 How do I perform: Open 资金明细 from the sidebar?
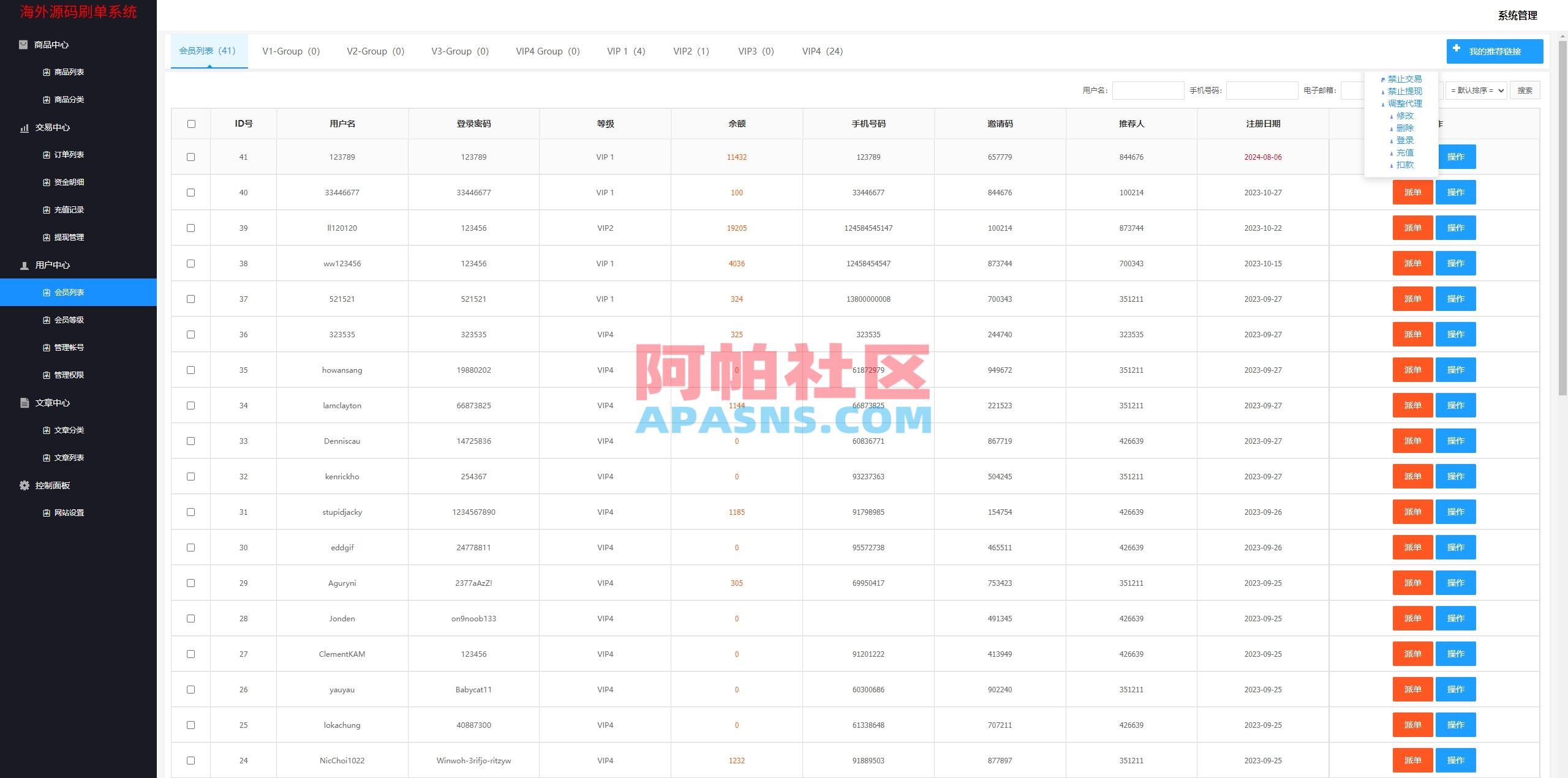pyautogui.click(x=69, y=182)
